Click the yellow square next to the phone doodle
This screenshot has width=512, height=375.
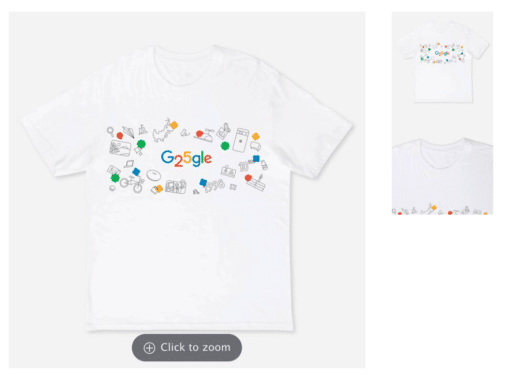coord(256,136)
